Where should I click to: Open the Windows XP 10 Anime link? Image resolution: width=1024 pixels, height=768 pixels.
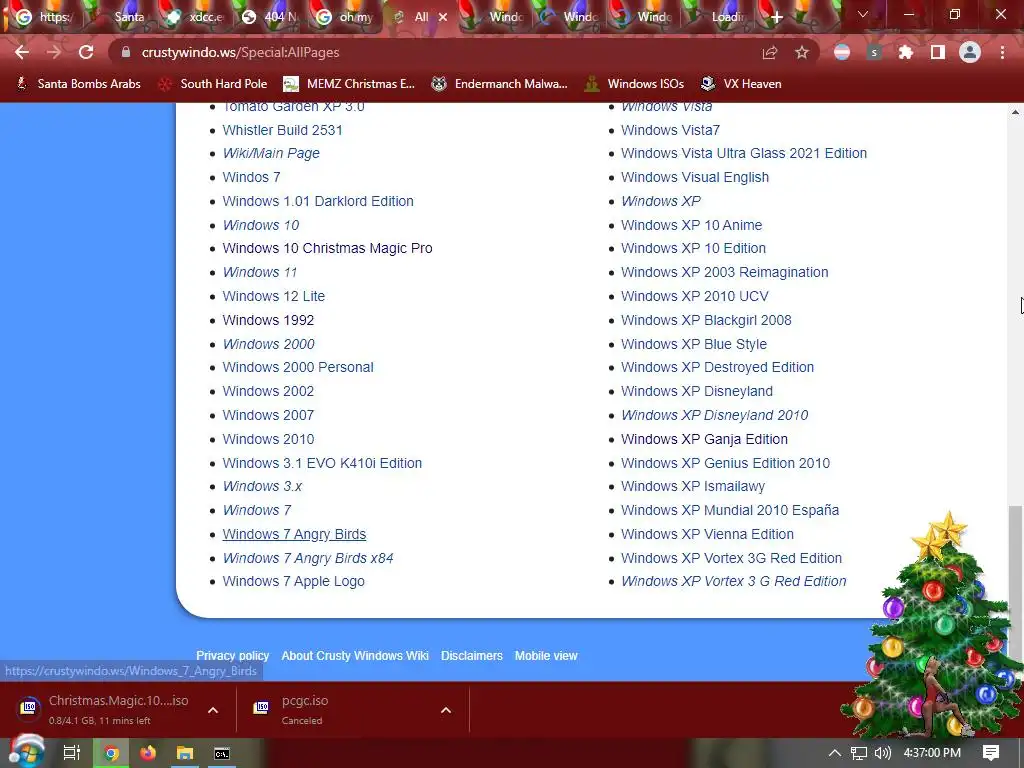[x=692, y=225]
